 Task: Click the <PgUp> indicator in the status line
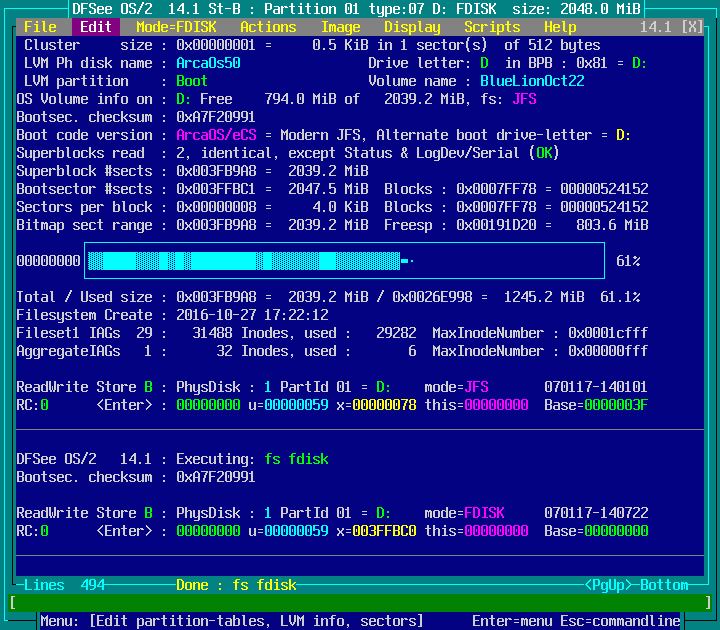pyautogui.click(x=608, y=585)
